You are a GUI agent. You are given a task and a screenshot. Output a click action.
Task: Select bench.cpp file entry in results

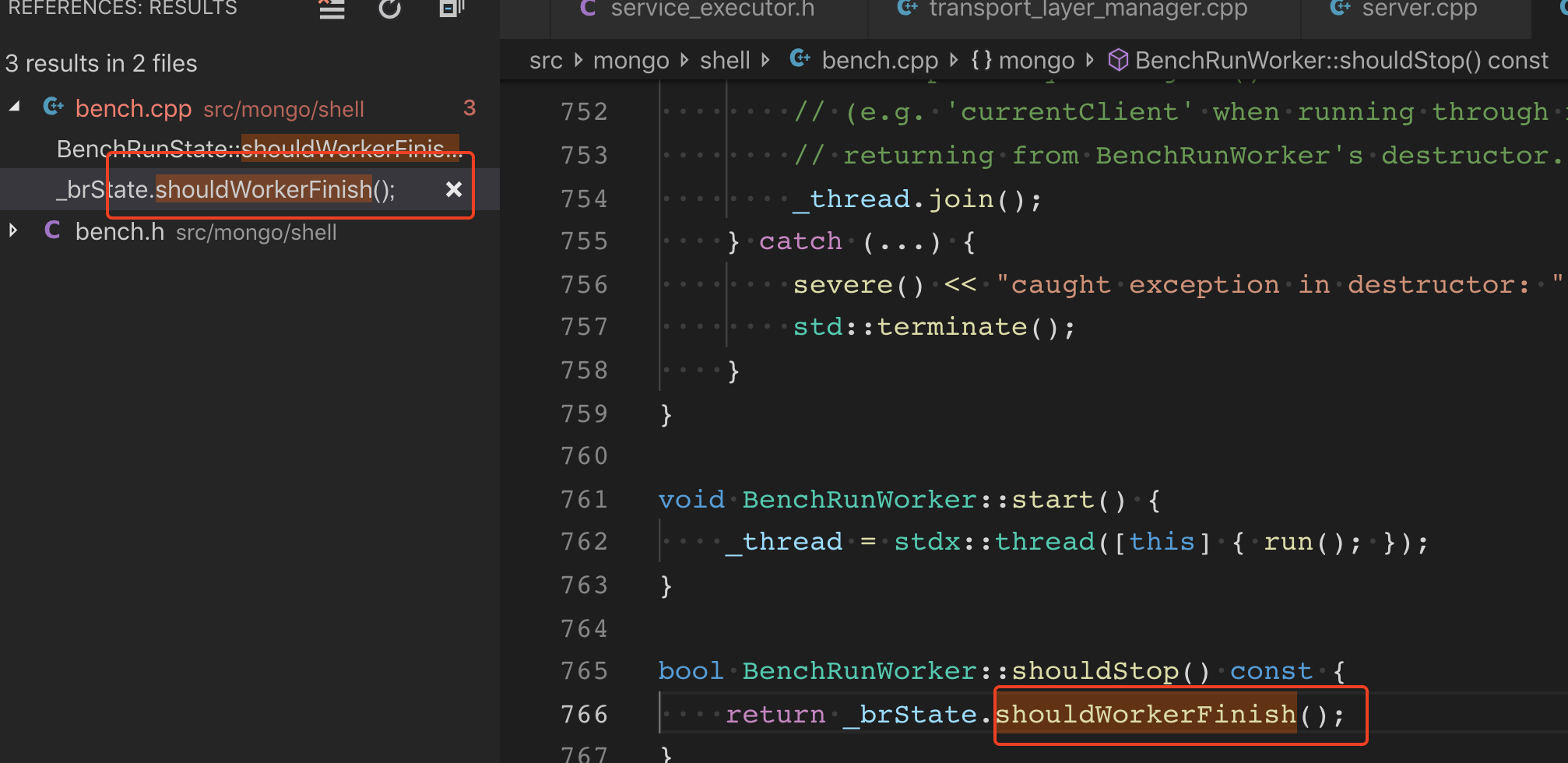(x=133, y=108)
